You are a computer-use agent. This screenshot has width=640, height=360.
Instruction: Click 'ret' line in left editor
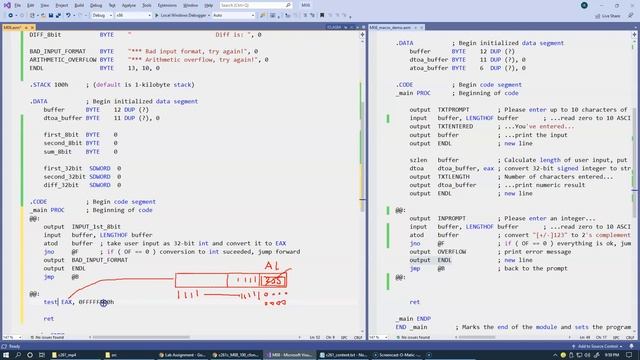(49, 319)
